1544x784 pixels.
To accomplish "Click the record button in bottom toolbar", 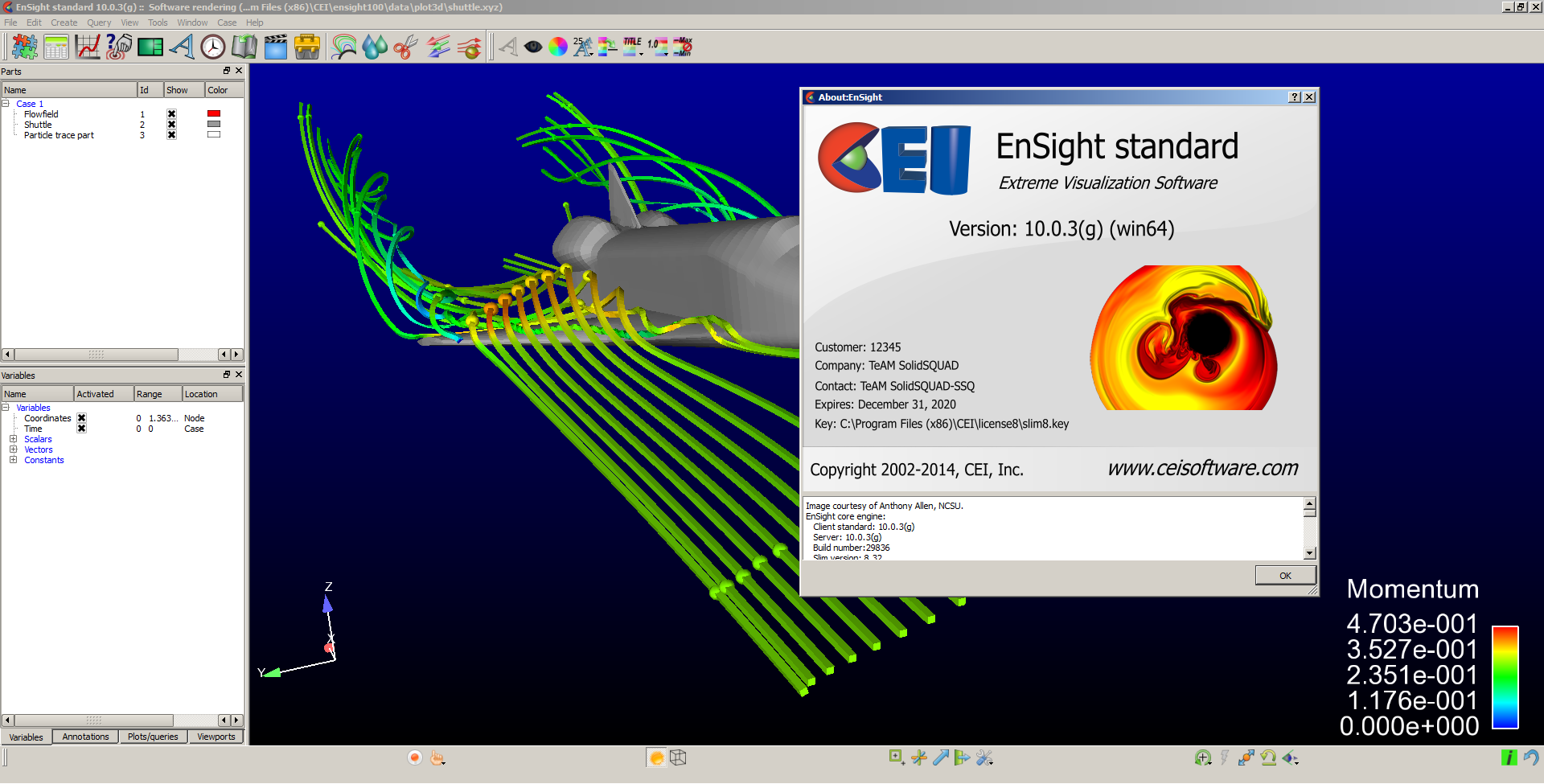I will pos(415,757).
